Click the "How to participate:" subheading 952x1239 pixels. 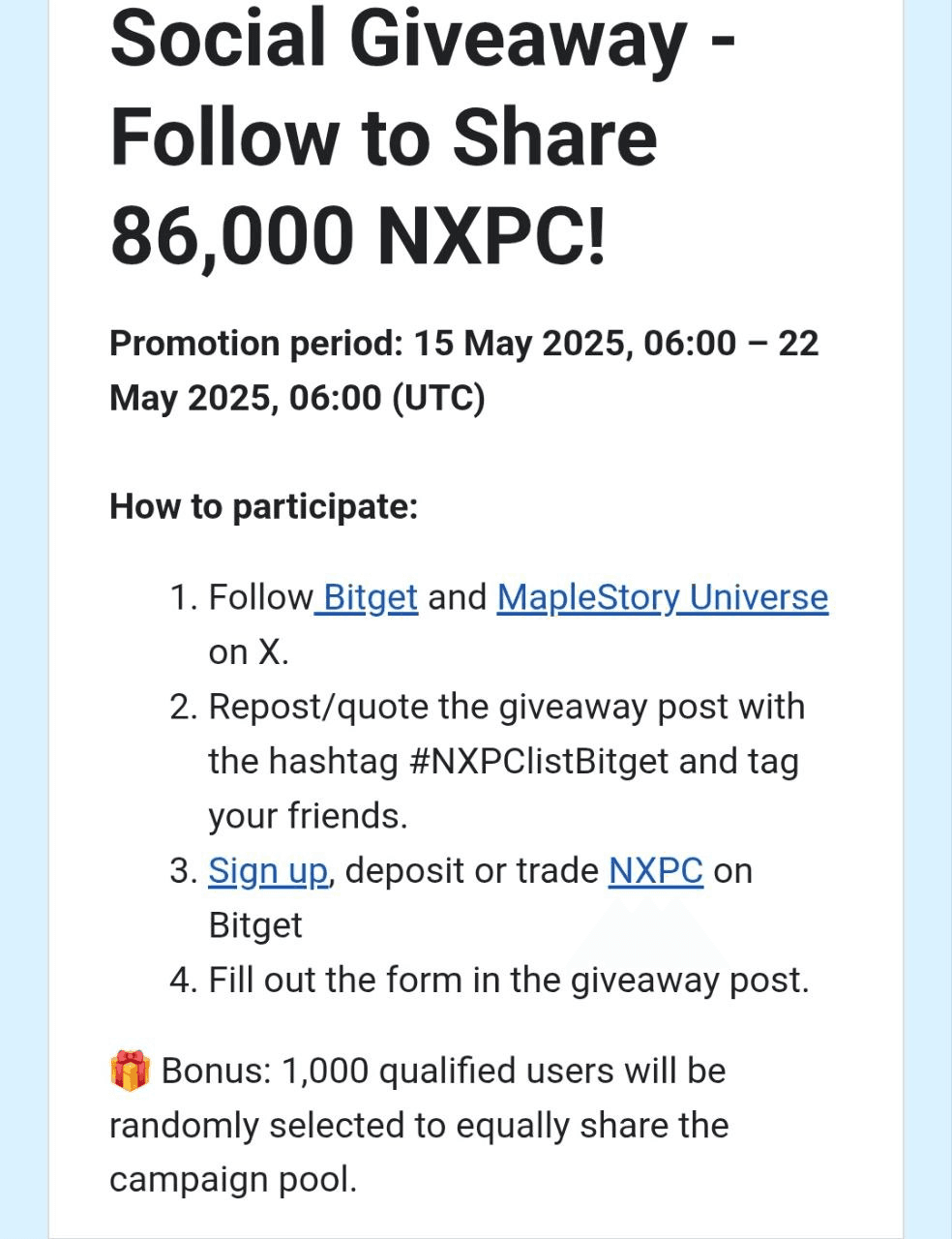[263, 506]
